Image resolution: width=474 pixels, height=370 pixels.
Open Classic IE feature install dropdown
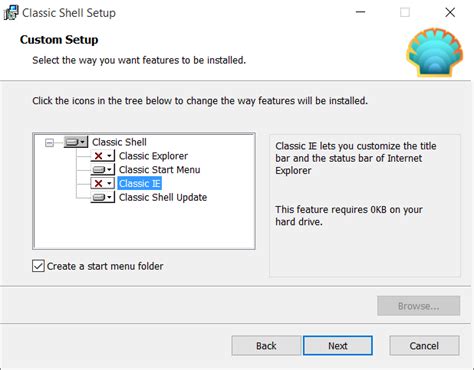[x=103, y=183]
